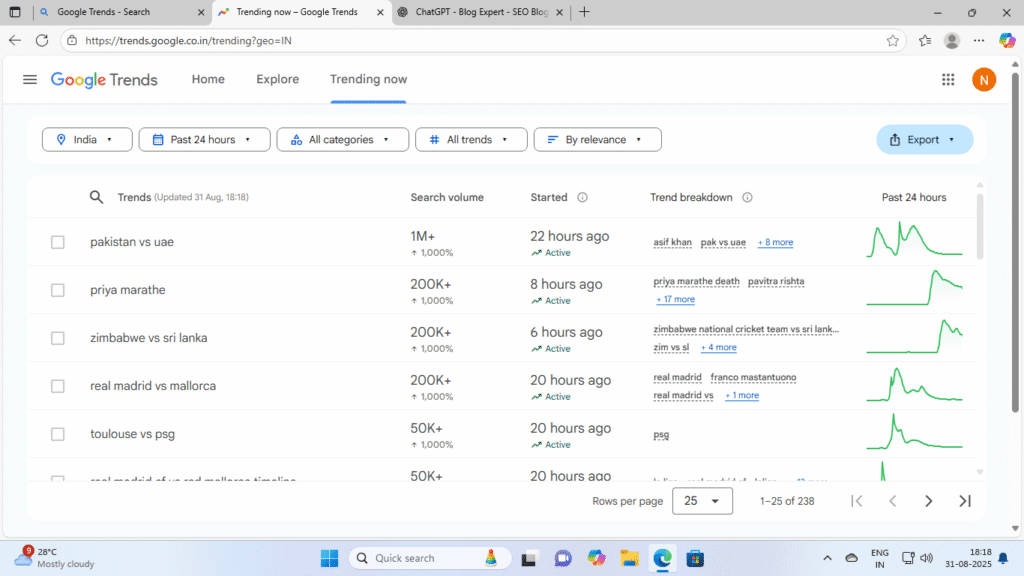Open the India location dropdown
1024x576 pixels.
pos(87,140)
